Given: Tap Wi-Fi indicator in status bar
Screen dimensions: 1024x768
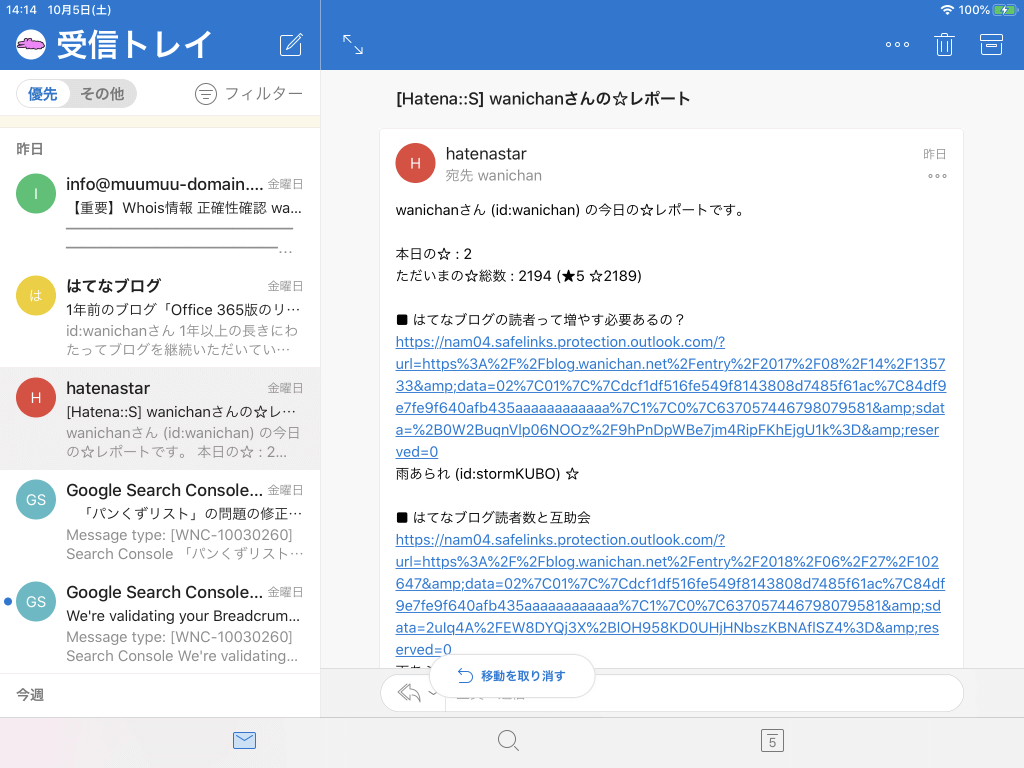Looking at the screenshot, I should click(x=947, y=10).
